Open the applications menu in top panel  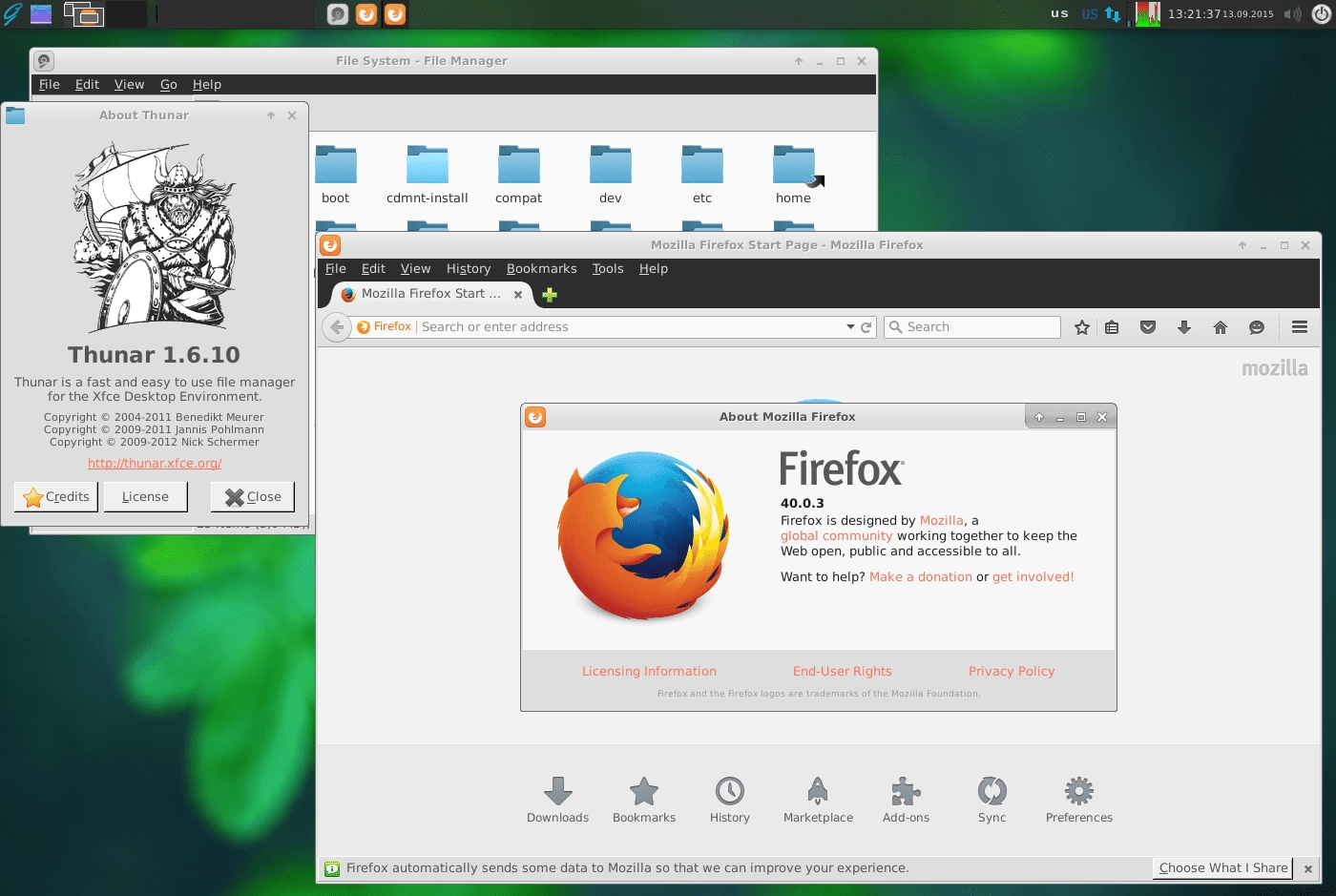tap(12, 13)
